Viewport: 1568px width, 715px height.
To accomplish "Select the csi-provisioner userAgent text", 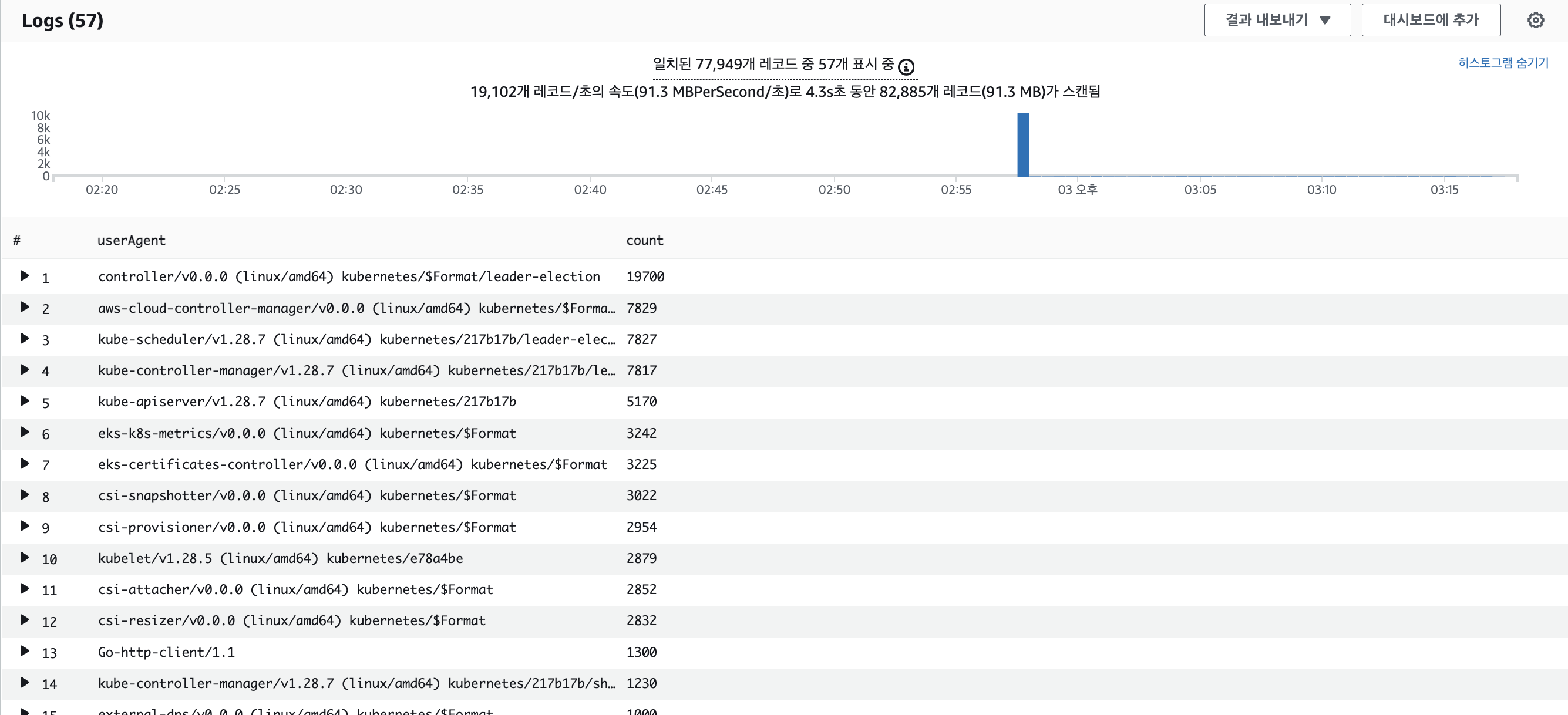I will pyautogui.click(x=307, y=527).
